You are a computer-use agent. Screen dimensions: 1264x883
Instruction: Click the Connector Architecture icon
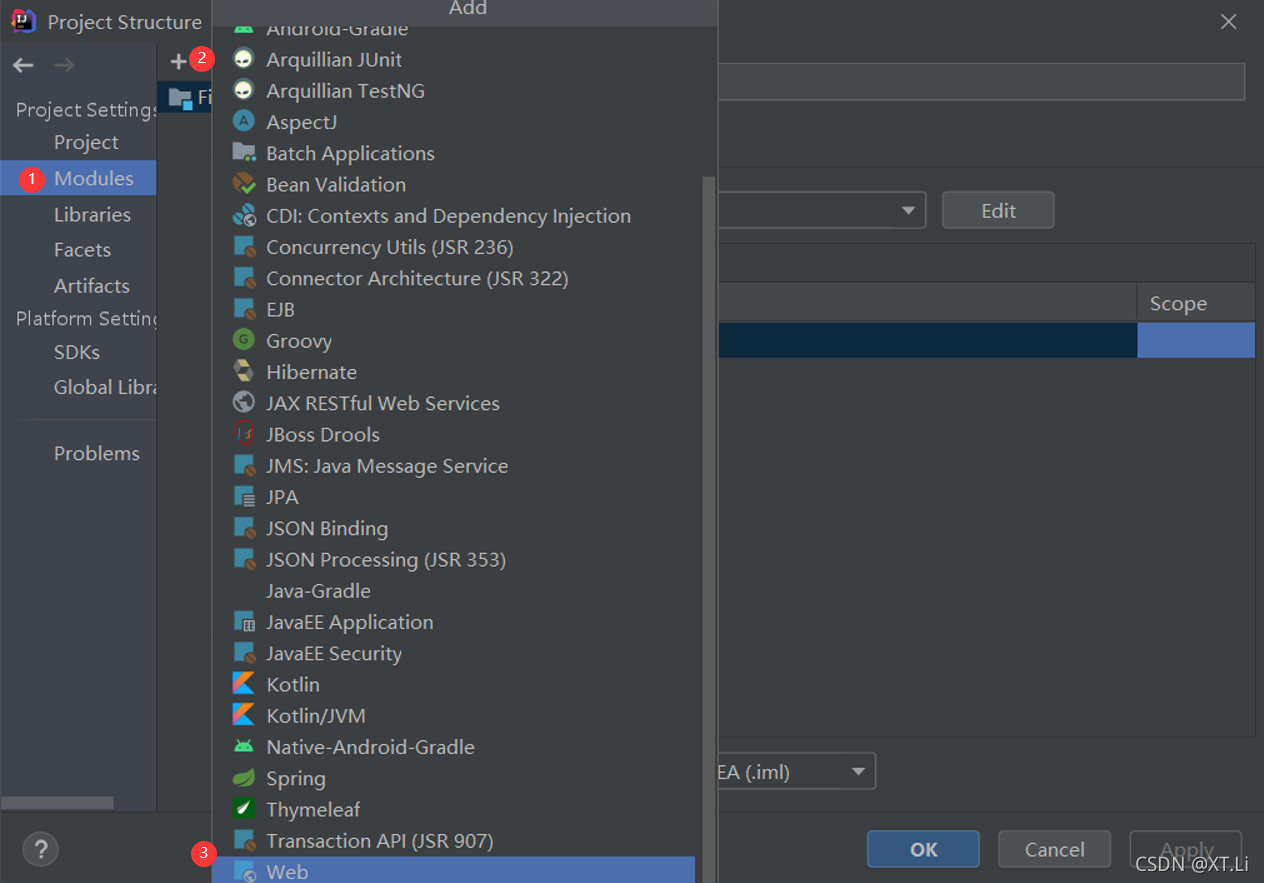(x=243, y=278)
